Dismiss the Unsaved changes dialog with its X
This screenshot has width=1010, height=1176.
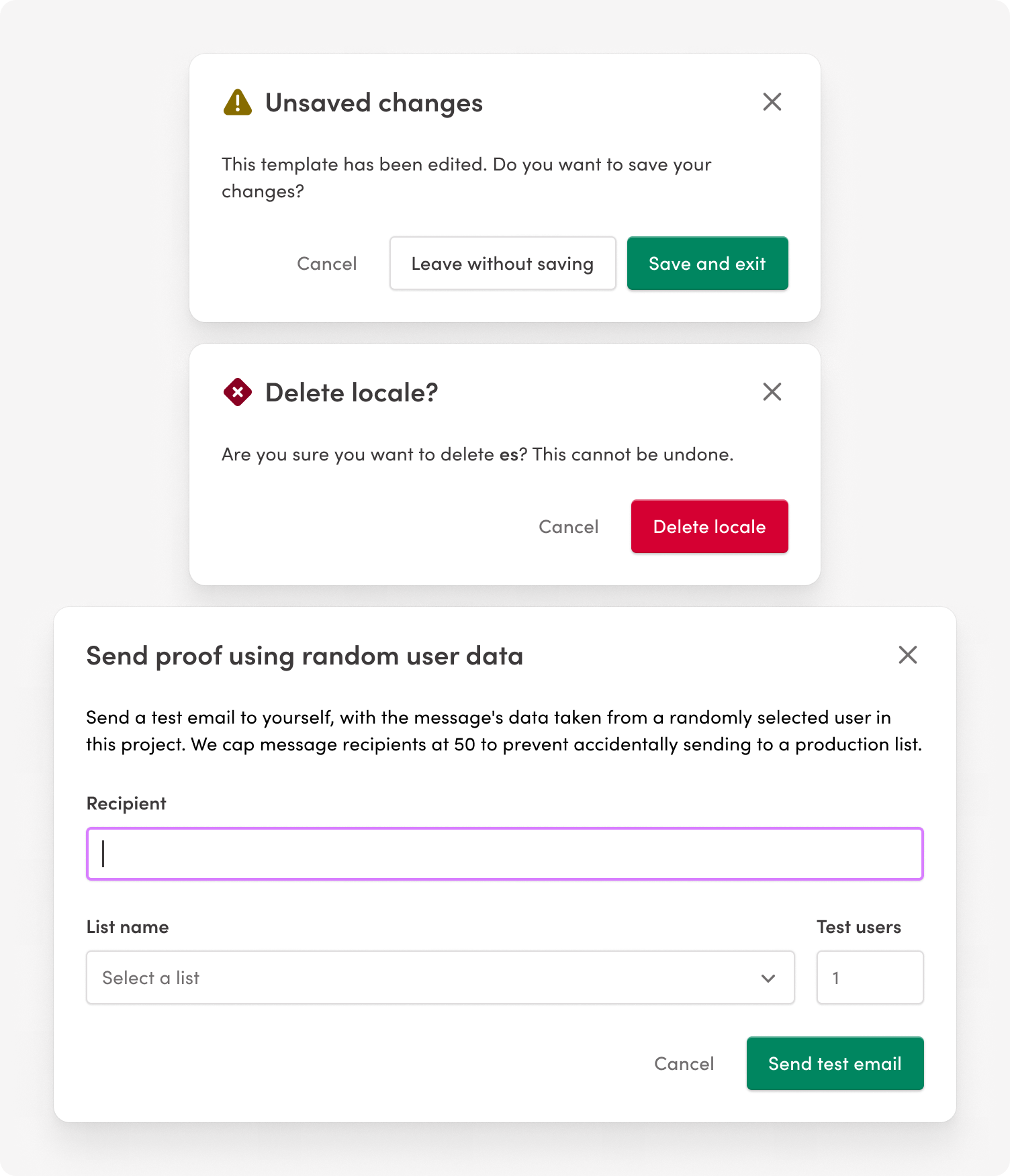pos(772,101)
